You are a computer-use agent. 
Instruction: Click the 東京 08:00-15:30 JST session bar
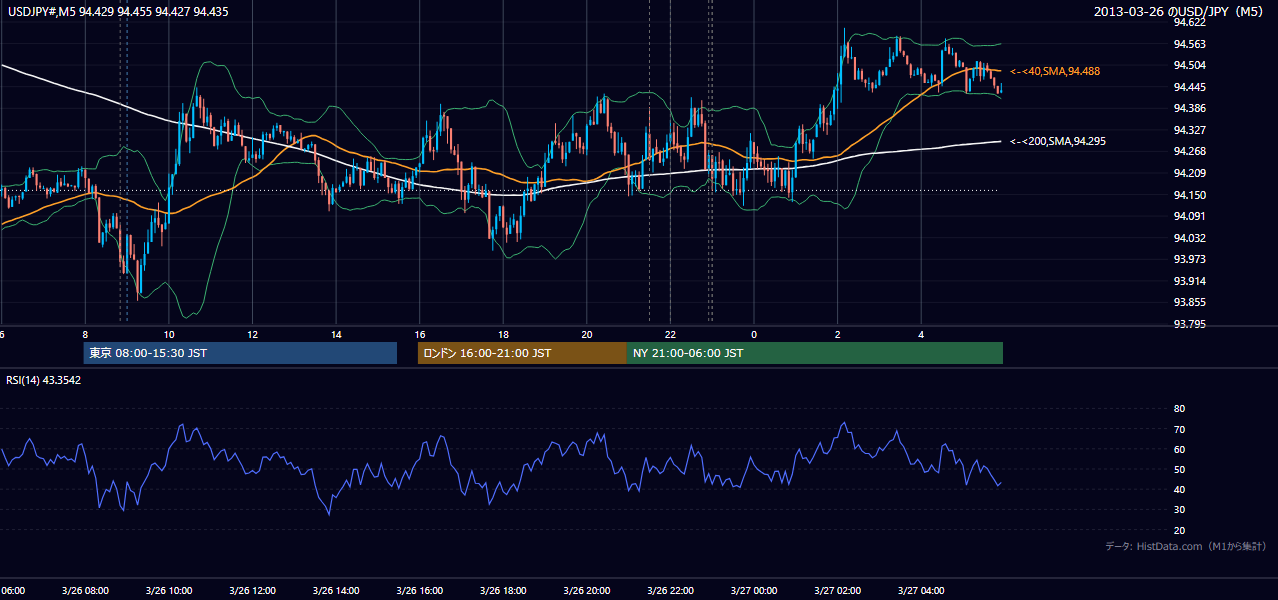pos(240,353)
